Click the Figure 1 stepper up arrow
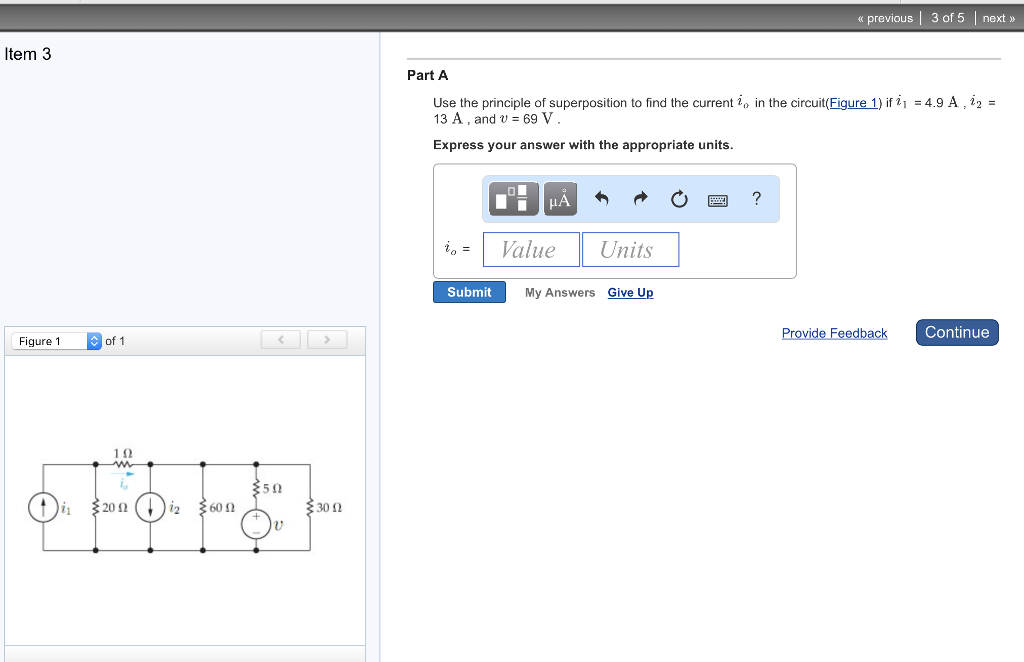The image size is (1024, 662). (x=93, y=336)
